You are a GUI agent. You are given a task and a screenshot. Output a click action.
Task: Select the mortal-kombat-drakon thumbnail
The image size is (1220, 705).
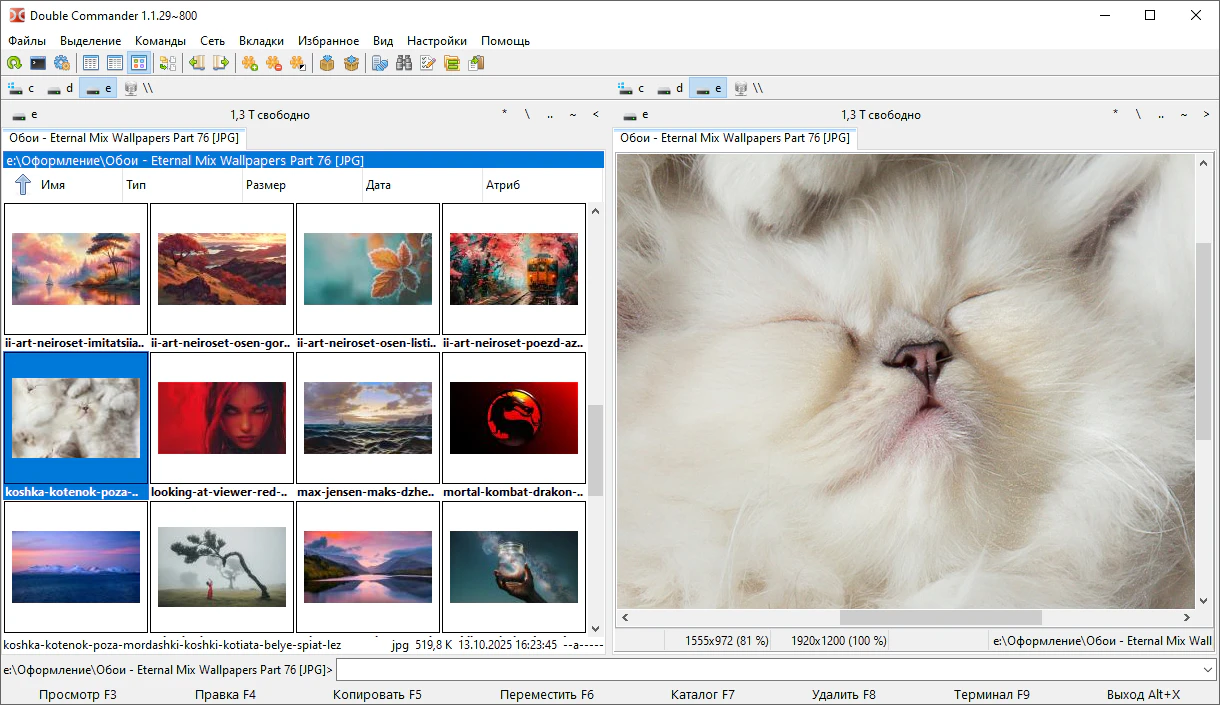click(x=514, y=418)
